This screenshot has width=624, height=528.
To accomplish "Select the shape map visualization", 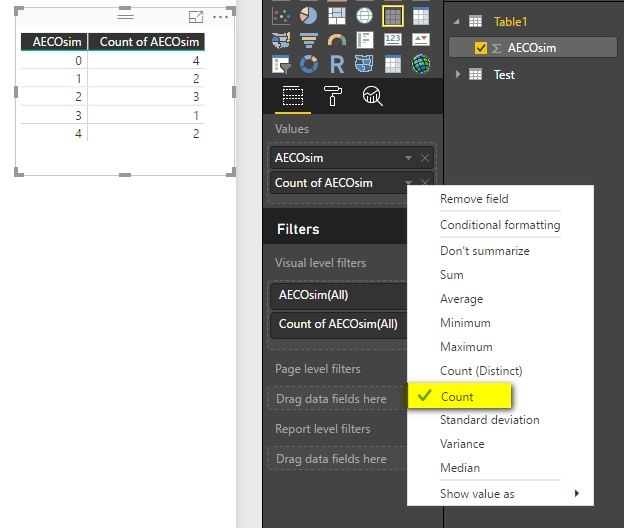I will [365, 64].
